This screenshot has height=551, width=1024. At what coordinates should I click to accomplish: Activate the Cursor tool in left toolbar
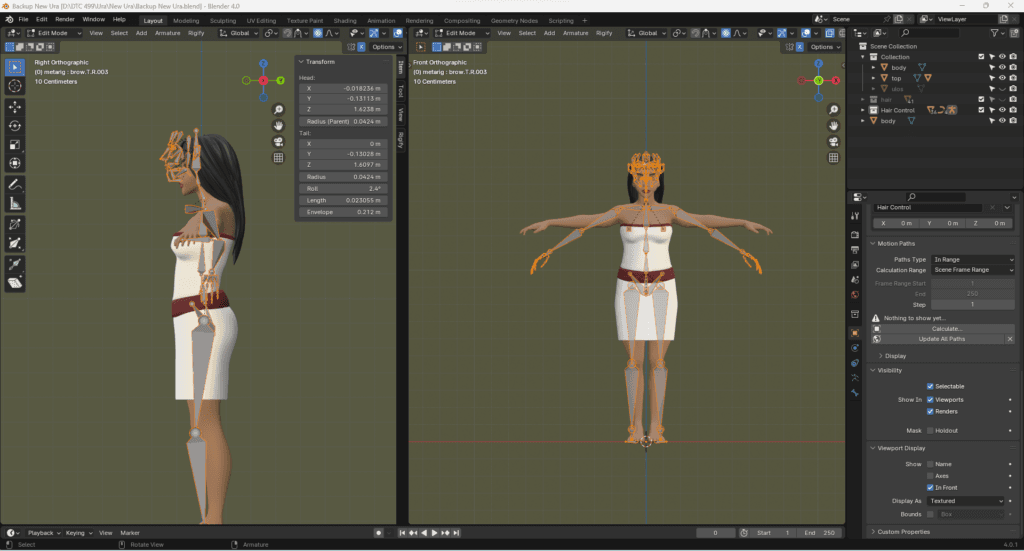click(x=15, y=86)
